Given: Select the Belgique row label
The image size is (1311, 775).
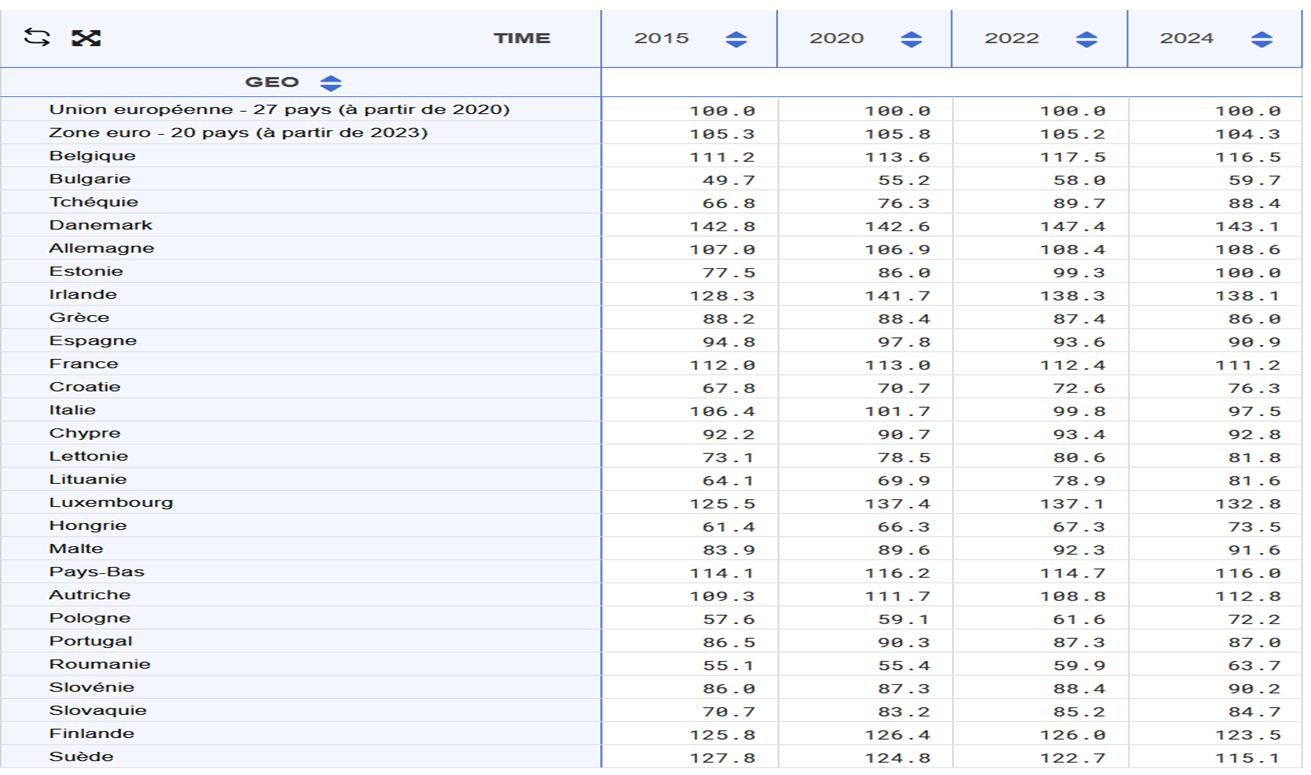Looking at the screenshot, I should coord(92,156).
